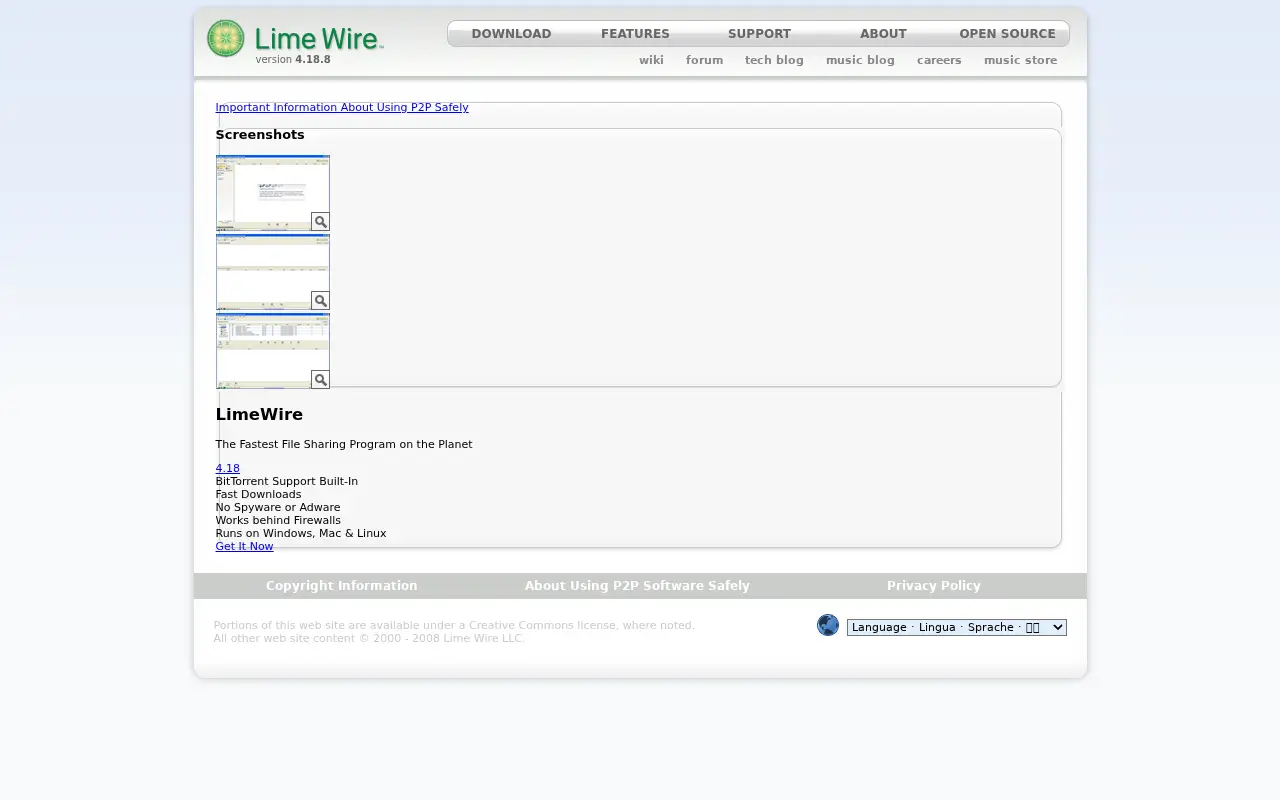Click the globe language icon
The width and height of the screenshot is (1280, 800).
point(828,625)
